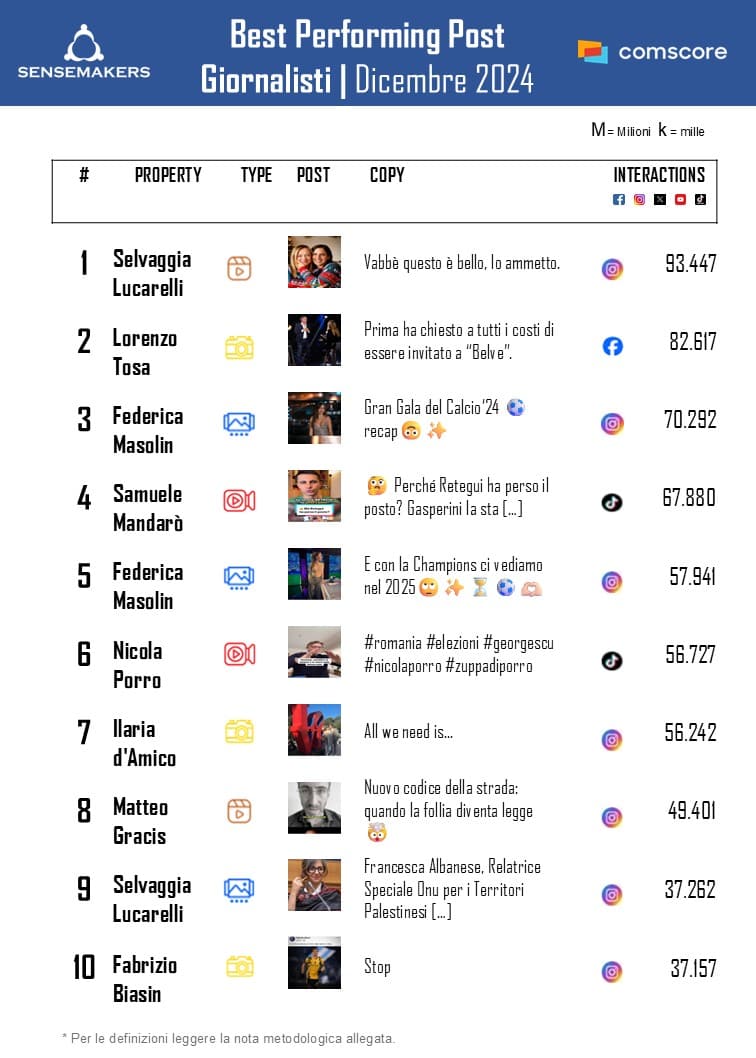This screenshot has width=756, height=1058.
Task: Open Fabrizio Biasin's post thumbnail
Action: click(x=314, y=963)
